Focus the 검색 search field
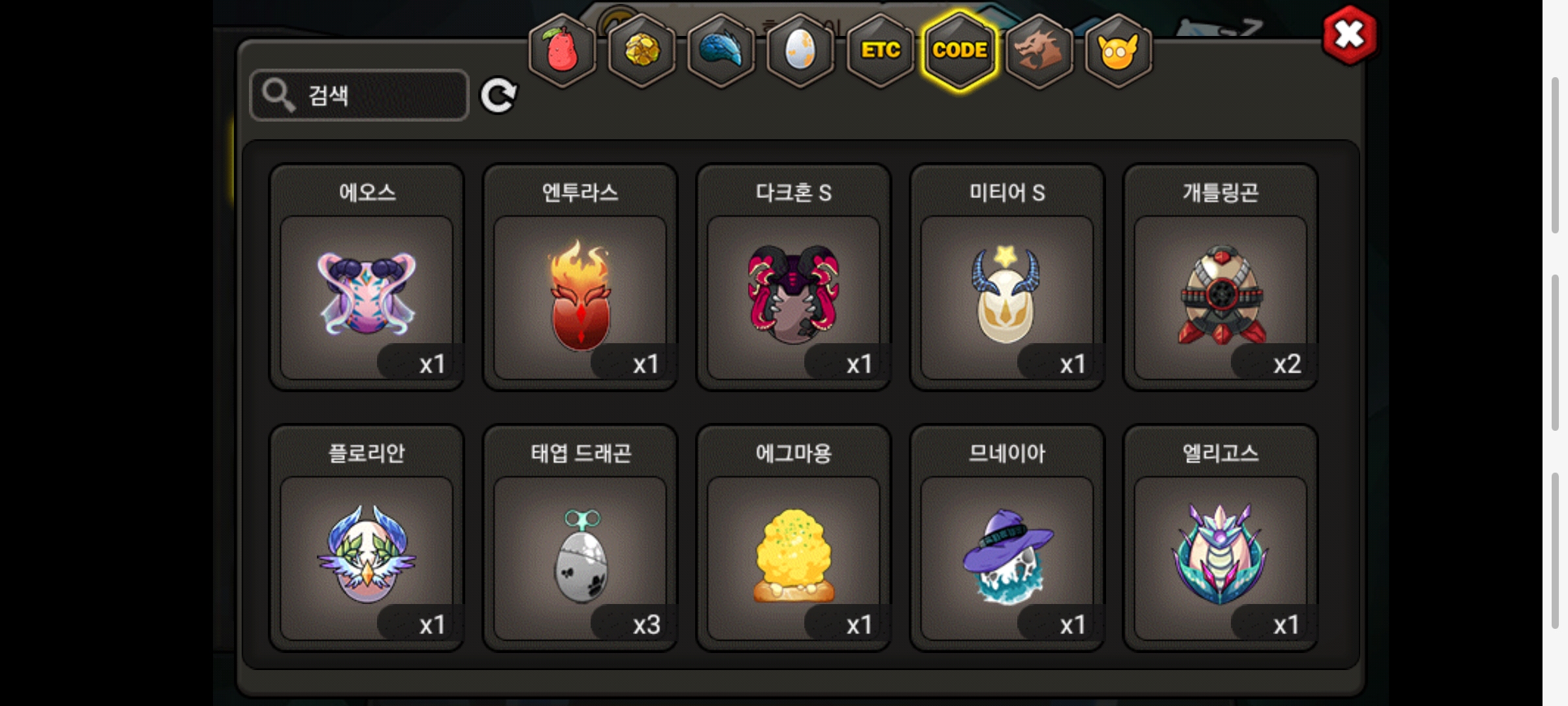Viewport: 1568px width, 706px height. click(359, 95)
